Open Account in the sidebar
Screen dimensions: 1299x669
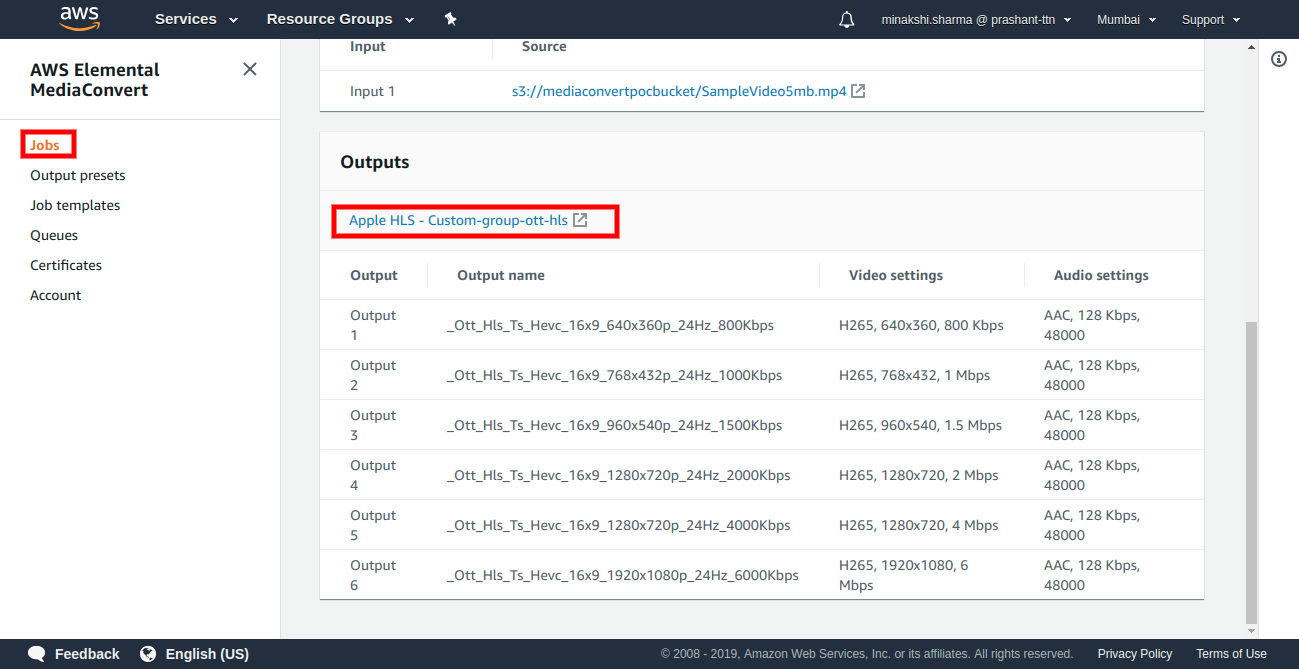56,295
